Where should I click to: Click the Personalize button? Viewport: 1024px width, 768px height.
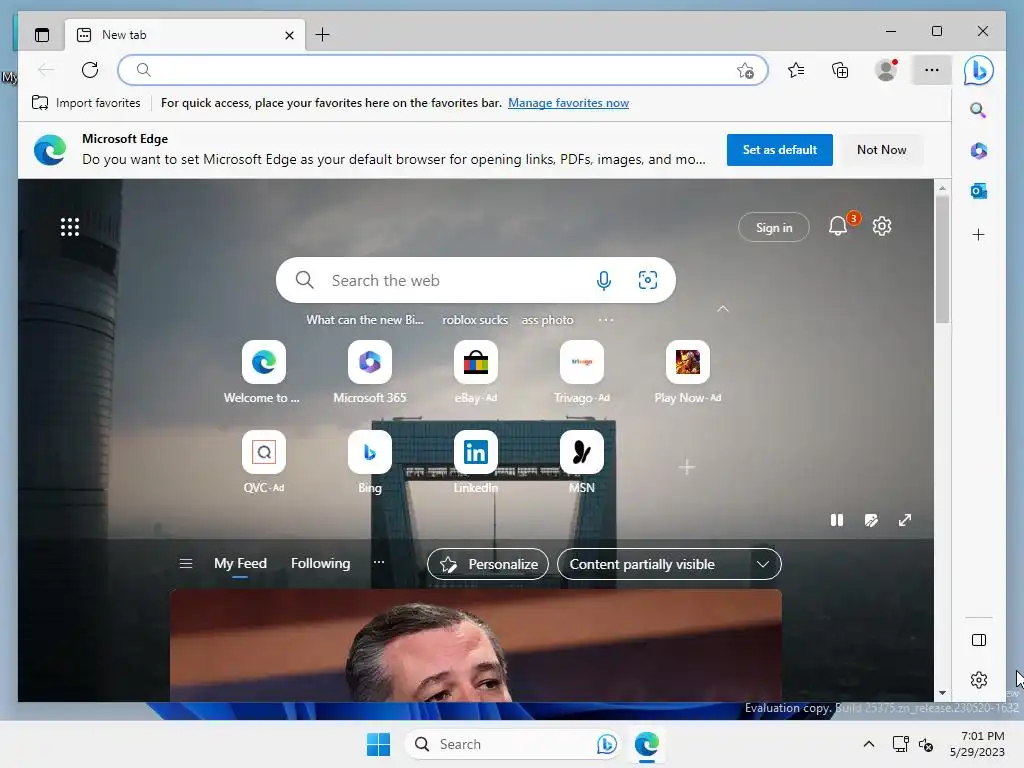coord(488,564)
